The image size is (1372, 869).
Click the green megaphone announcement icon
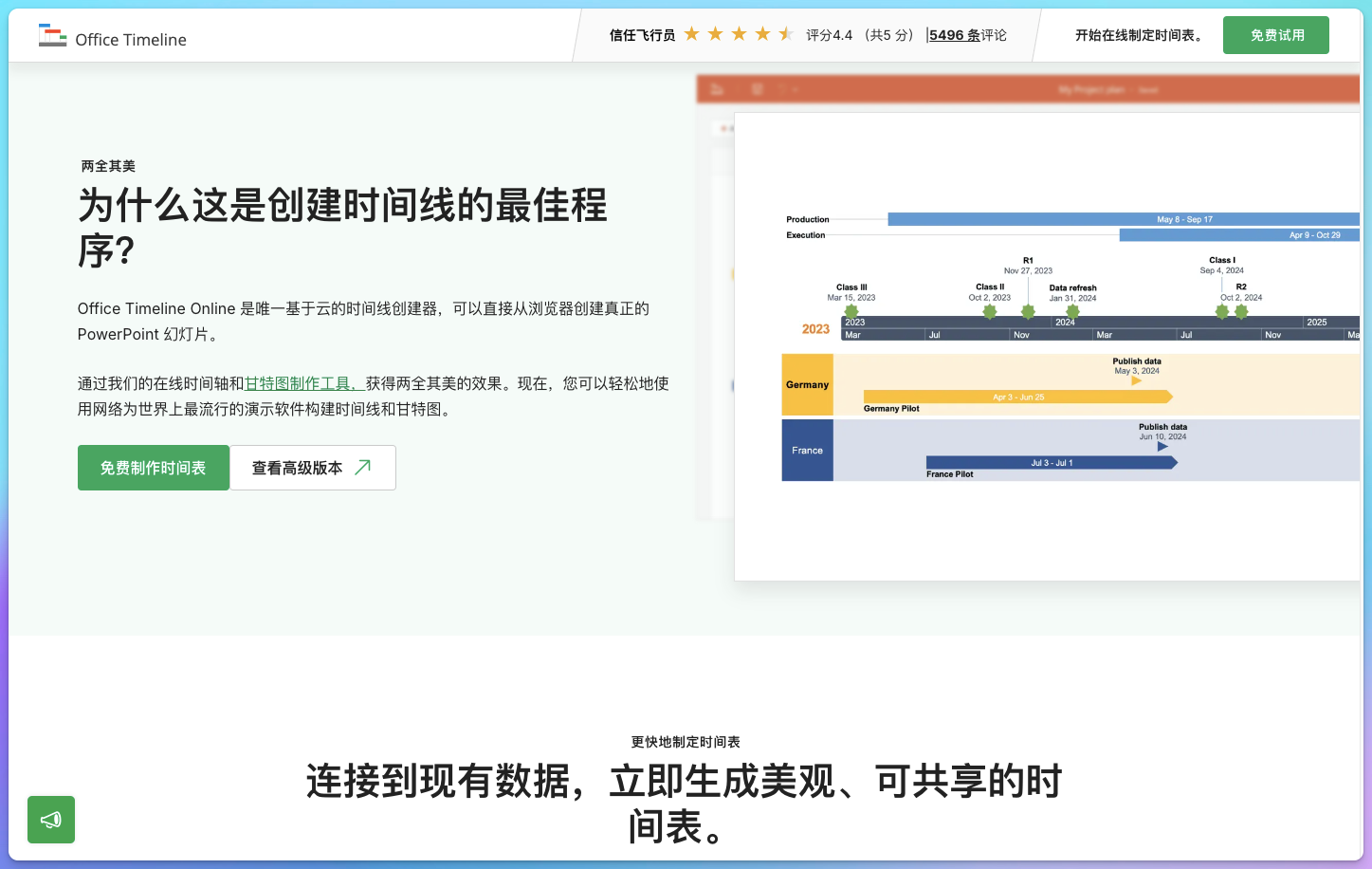(50, 820)
